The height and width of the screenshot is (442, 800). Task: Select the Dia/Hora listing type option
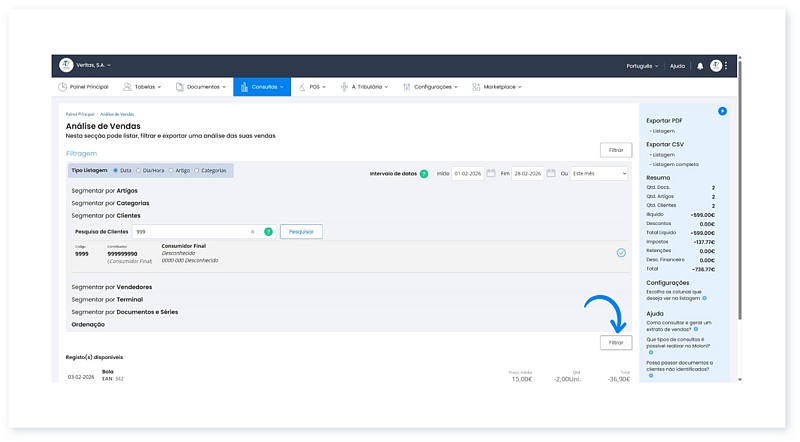[138, 170]
